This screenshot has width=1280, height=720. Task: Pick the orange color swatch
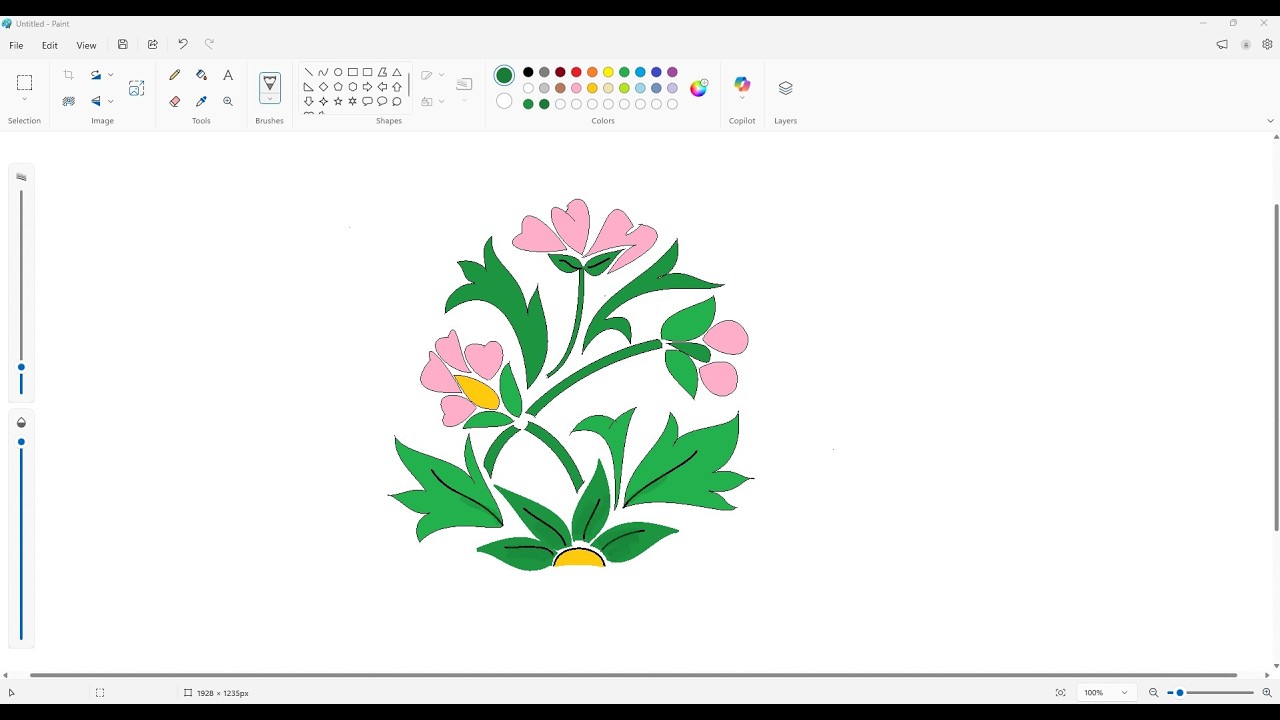tap(592, 72)
